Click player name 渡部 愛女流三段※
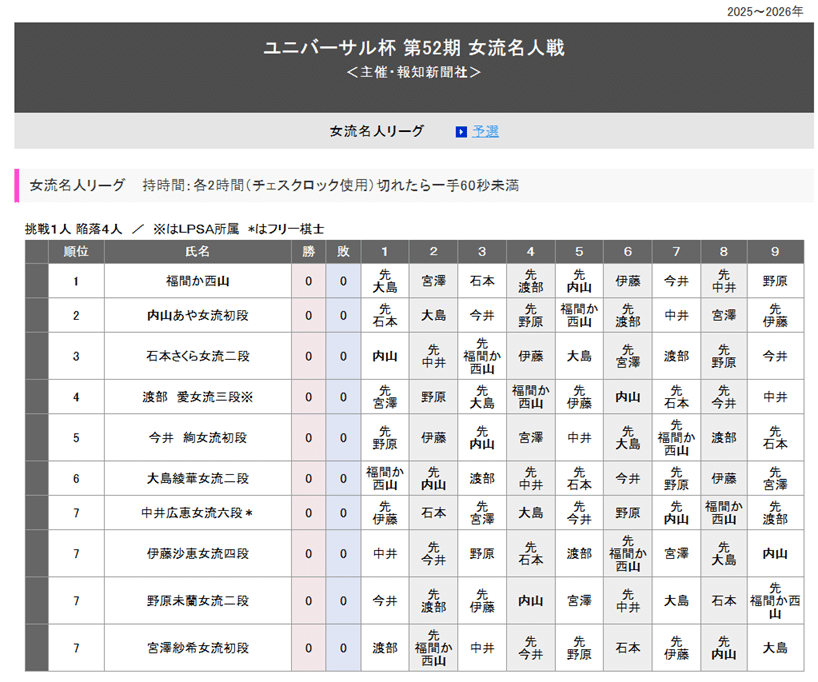Image resolution: width=818 pixels, height=682 pixels. [x=198, y=397]
